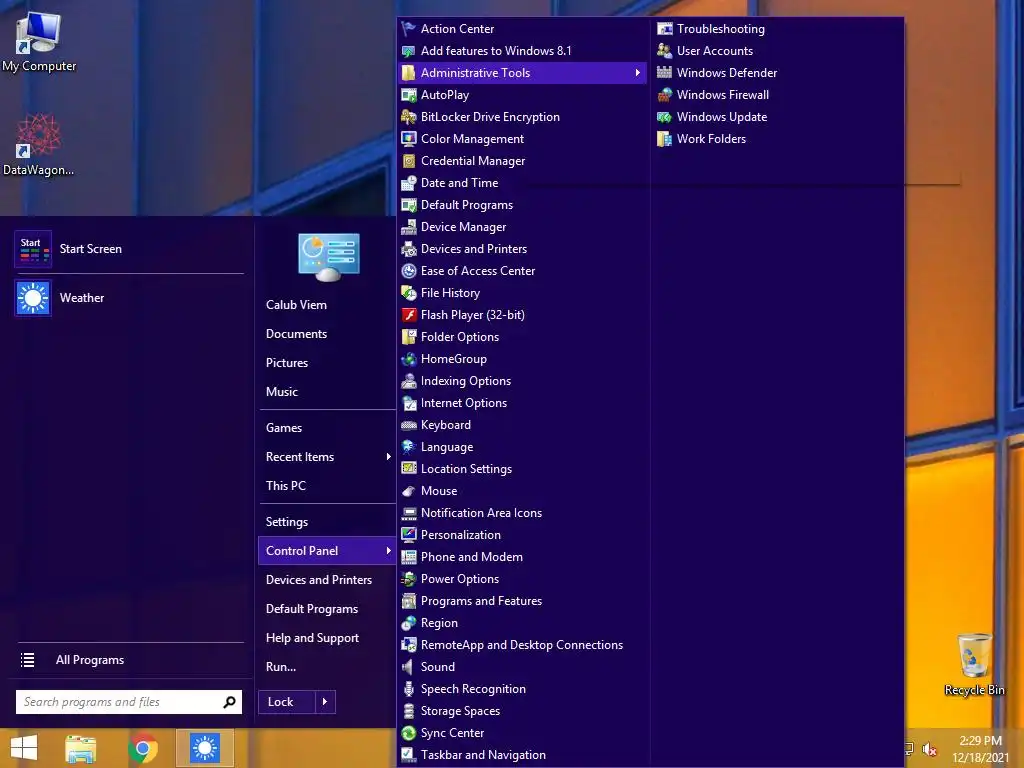Open the Windows Defender icon

664,72
